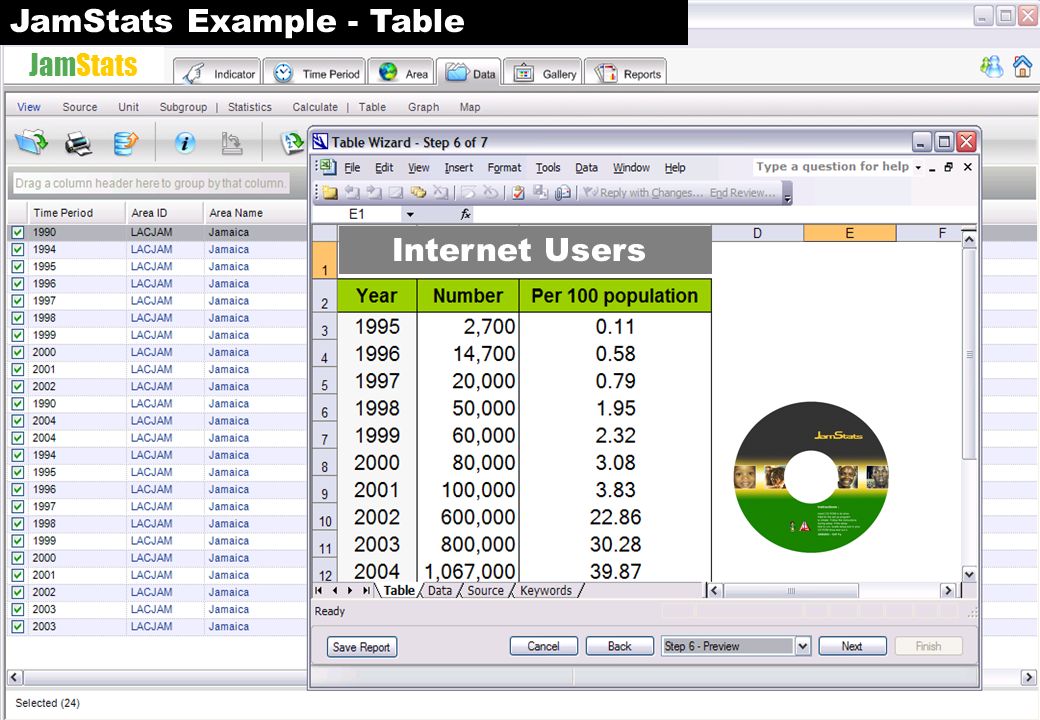Click the users icon at top right
The image size is (1040, 720).
click(x=992, y=66)
